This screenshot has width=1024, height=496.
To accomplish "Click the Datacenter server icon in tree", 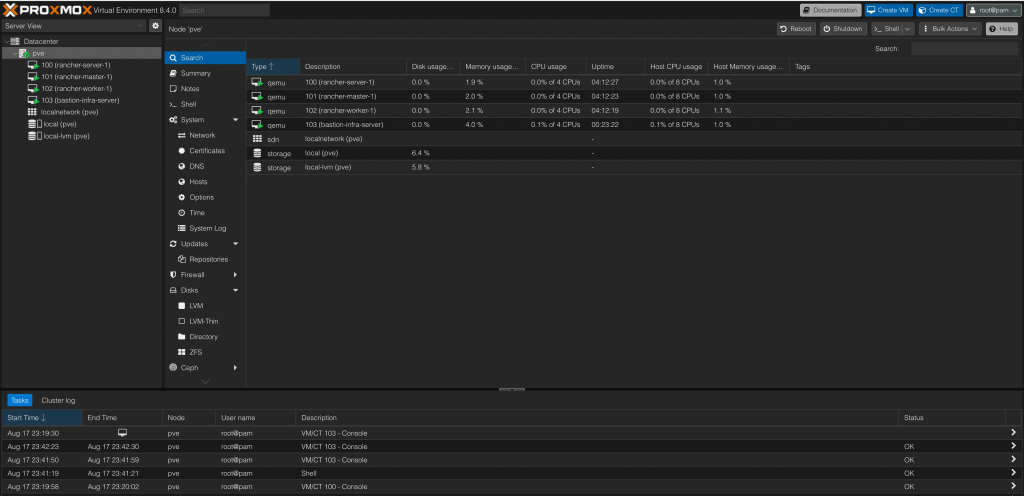I will click(17, 41).
